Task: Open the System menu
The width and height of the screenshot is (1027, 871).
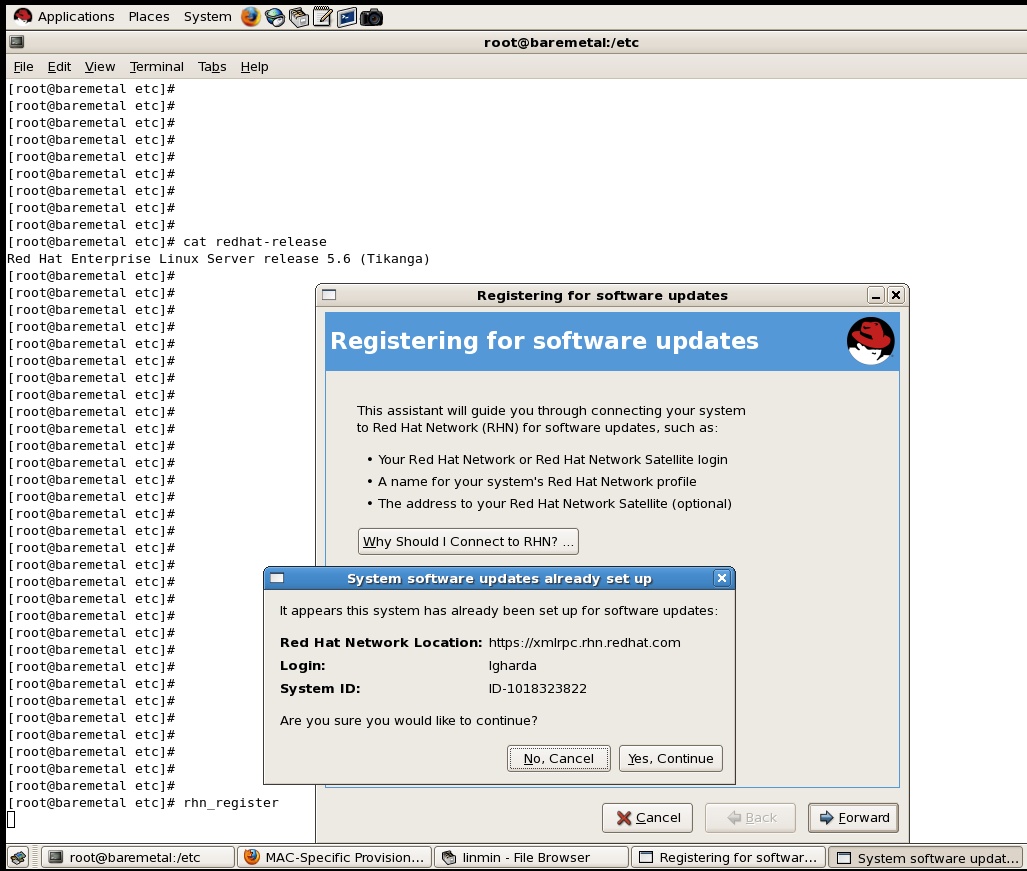Action: click(x=208, y=16)
